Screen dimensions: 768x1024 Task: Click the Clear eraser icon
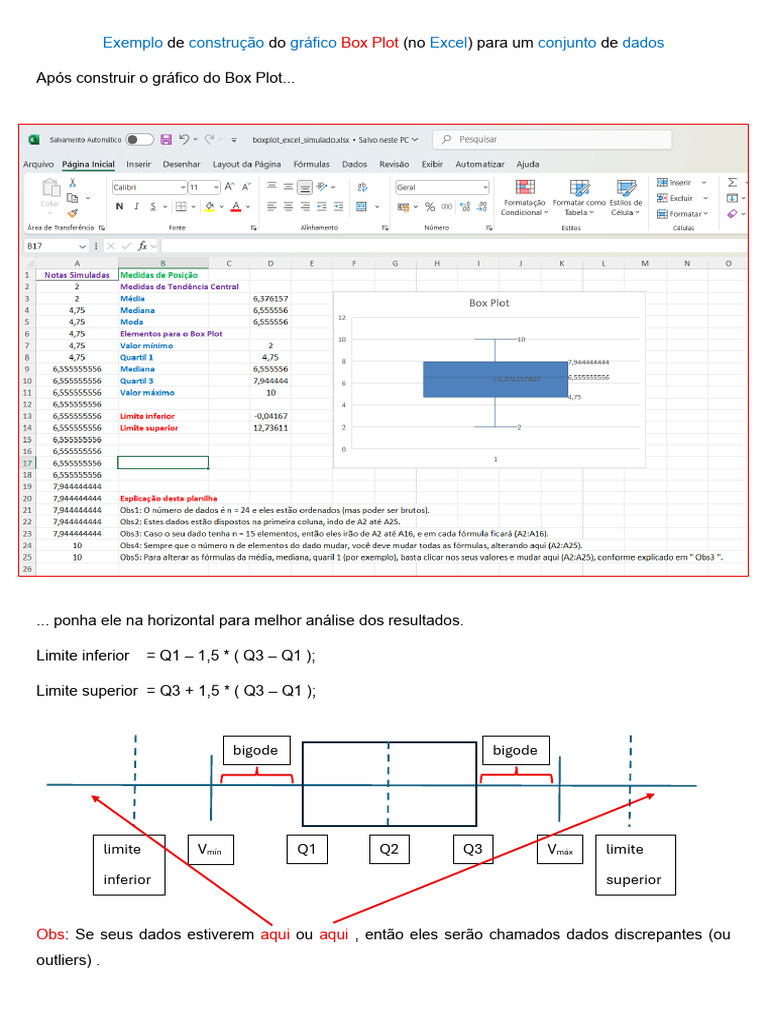click(x=732, y=214)
